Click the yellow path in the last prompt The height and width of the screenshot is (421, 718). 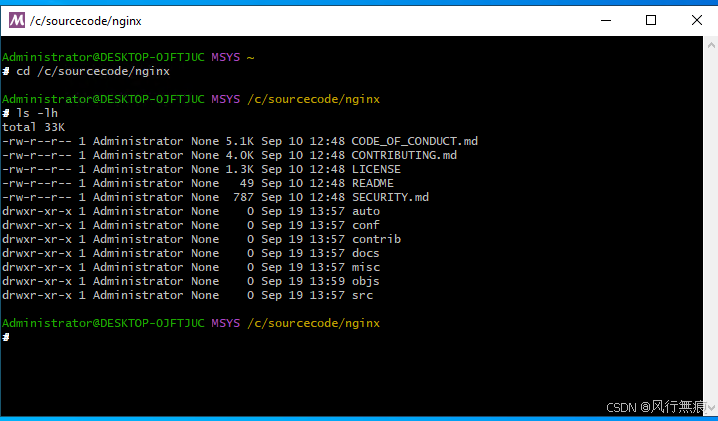click(x=313, y=323)
